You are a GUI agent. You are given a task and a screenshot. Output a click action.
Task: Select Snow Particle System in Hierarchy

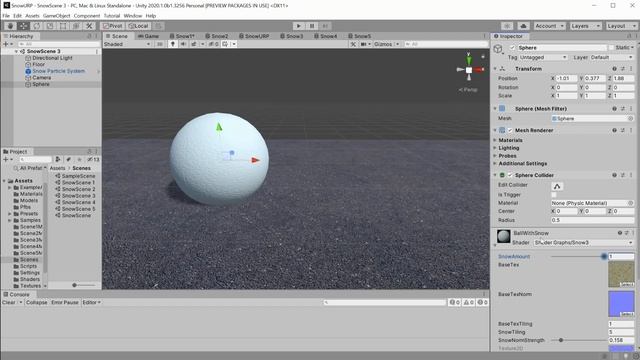tap(58, 71)
